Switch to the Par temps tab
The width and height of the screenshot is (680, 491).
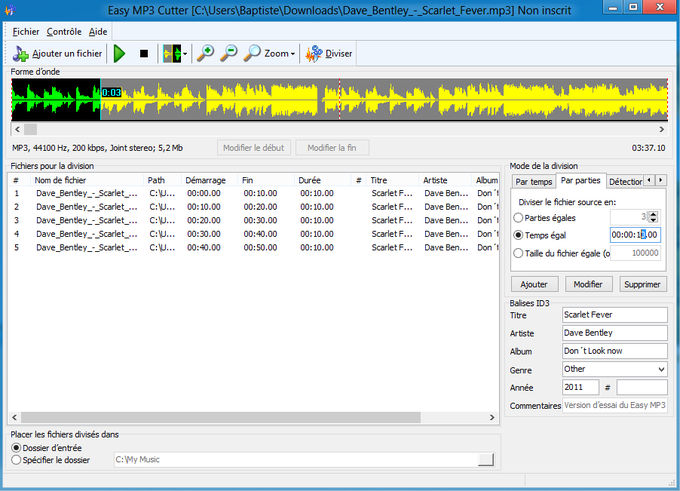[x=533, y=182]
